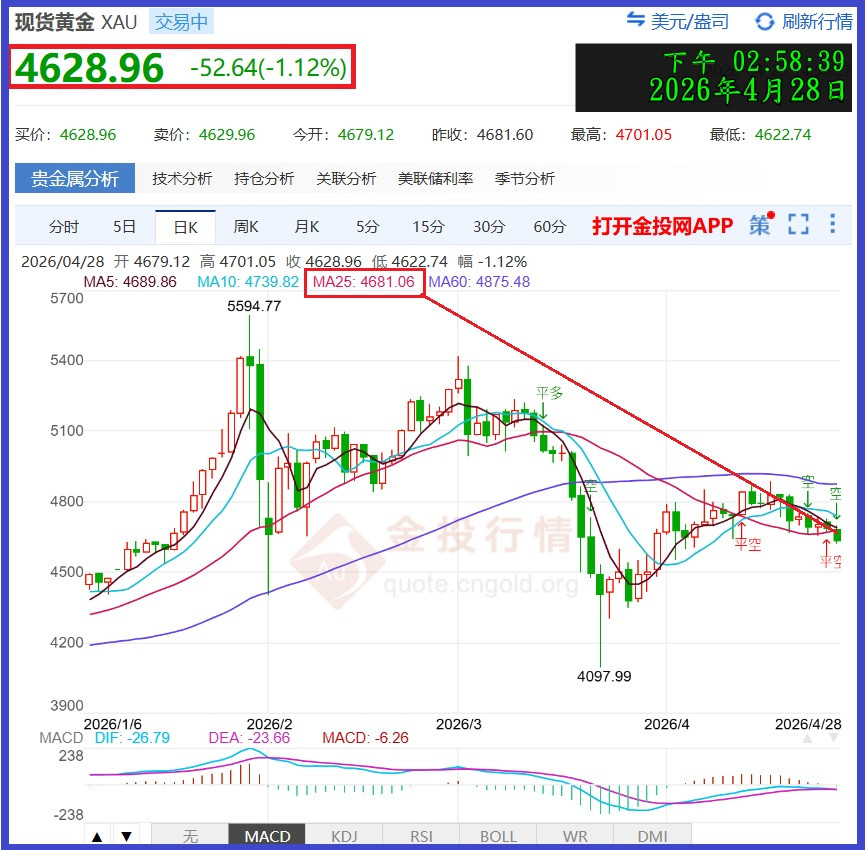This screenshot has height=850, width=866.
Task: Click the 2026/1/6 date axis label
Action: pyautogui.click(x=112, y=724)
